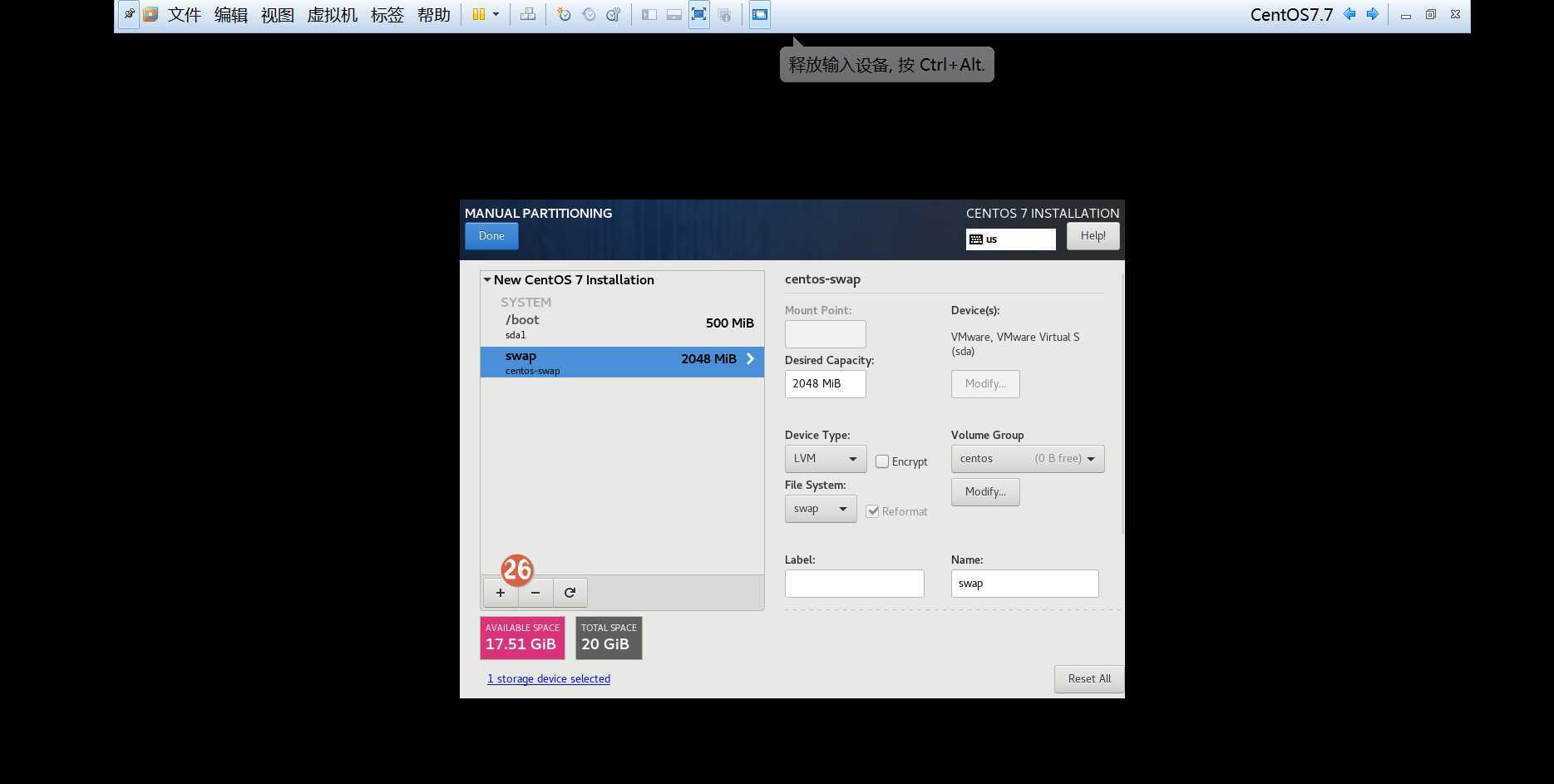The height and width of the screenshot is (784, 1554).
Task: Open the 视图 menu
Action: 278,14
